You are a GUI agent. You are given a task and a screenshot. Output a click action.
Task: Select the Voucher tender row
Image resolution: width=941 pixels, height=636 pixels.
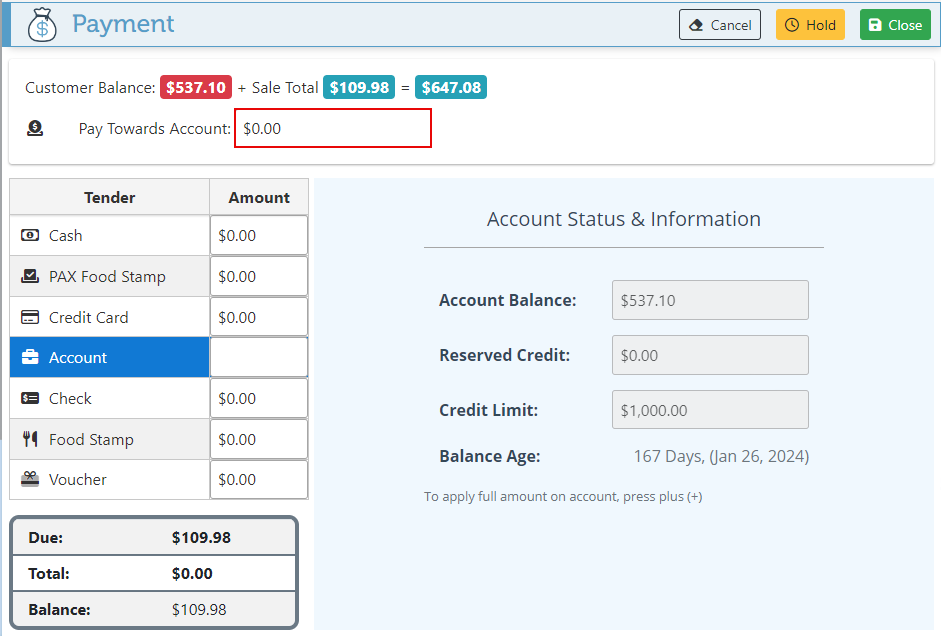[x=110, y=480]
